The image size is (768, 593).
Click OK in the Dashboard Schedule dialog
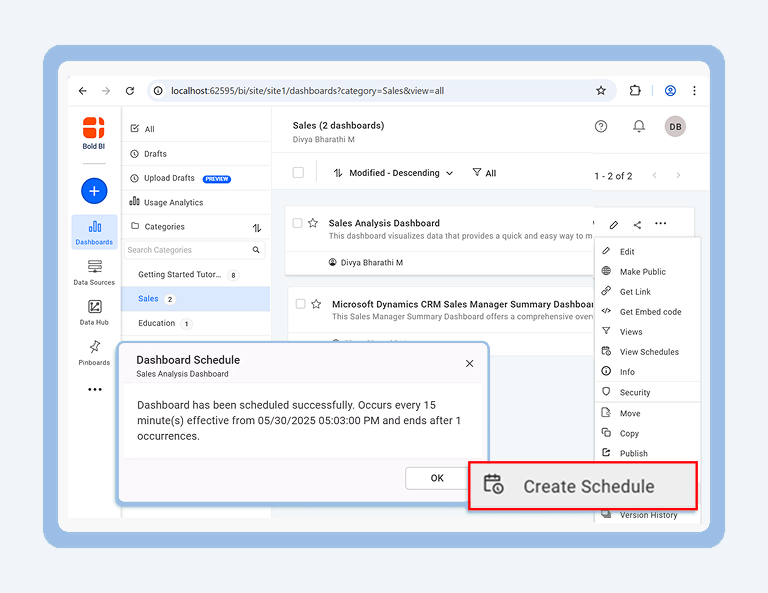[437, 478]
